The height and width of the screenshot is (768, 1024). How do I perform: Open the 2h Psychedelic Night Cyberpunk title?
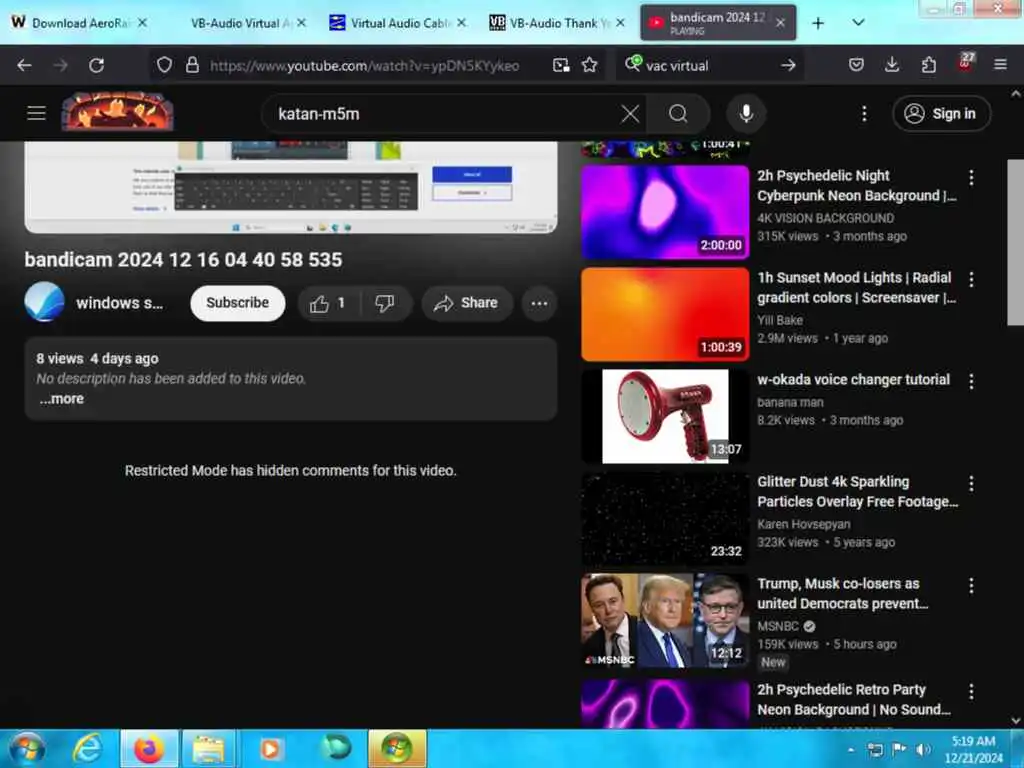pyautogui.click(x=856, y=185)
